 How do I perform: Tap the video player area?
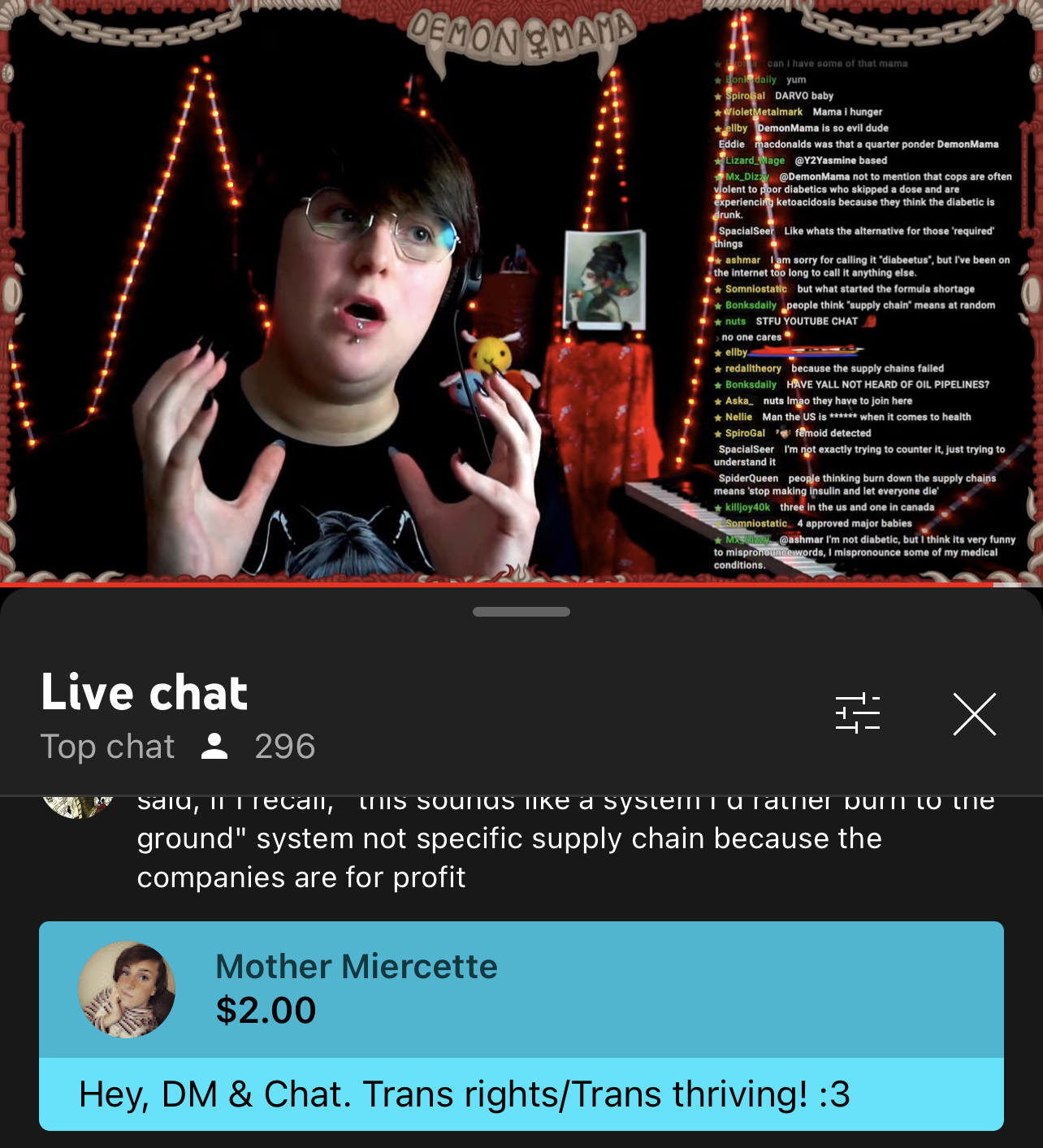coord(521,291)
